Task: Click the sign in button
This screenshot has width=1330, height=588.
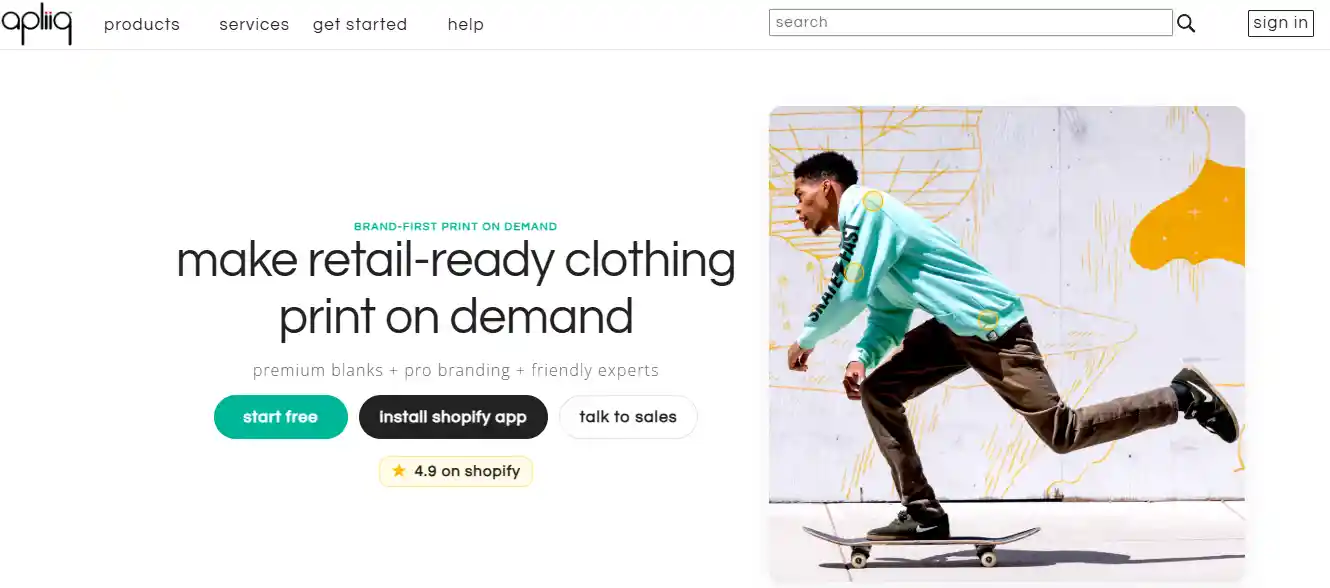Action: [1280, 22]
